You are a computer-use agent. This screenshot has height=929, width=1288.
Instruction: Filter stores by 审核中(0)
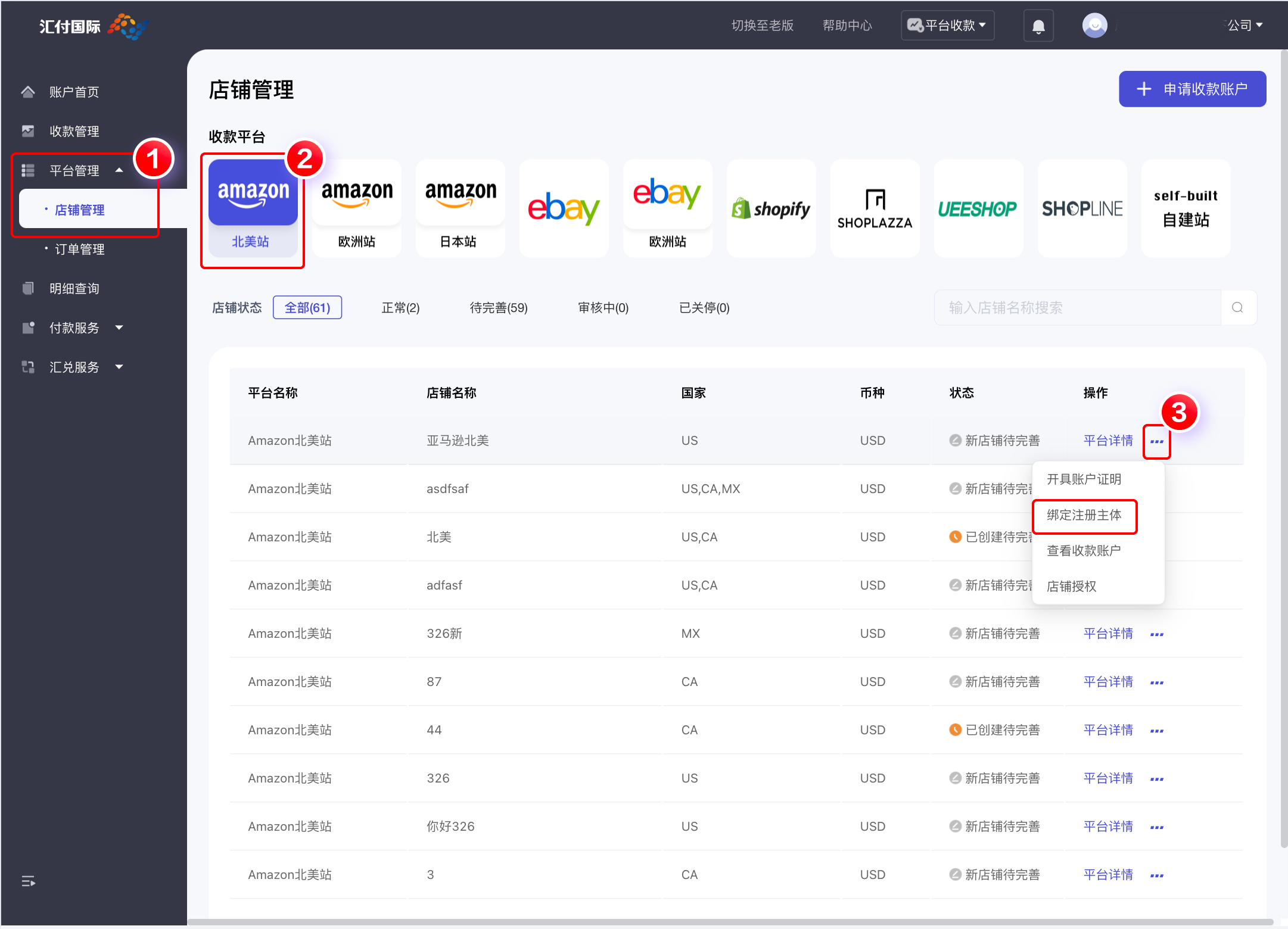point(603,308)
